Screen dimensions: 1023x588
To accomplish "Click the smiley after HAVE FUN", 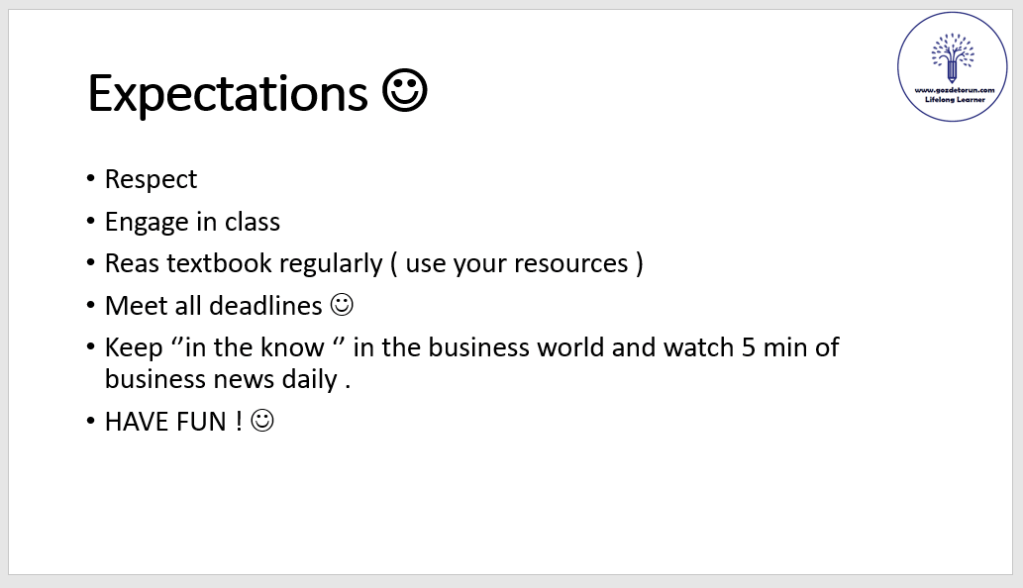I will (262, 421).
